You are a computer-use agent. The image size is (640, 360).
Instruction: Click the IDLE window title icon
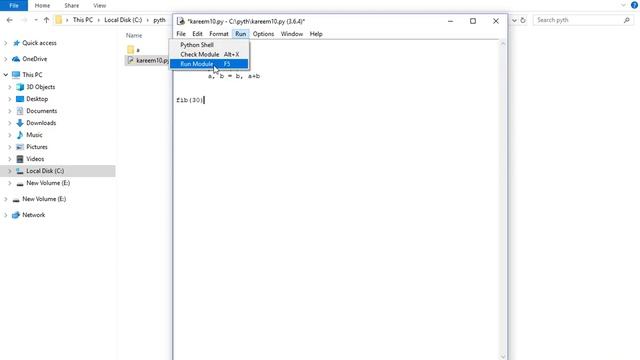tap(180, 21)
